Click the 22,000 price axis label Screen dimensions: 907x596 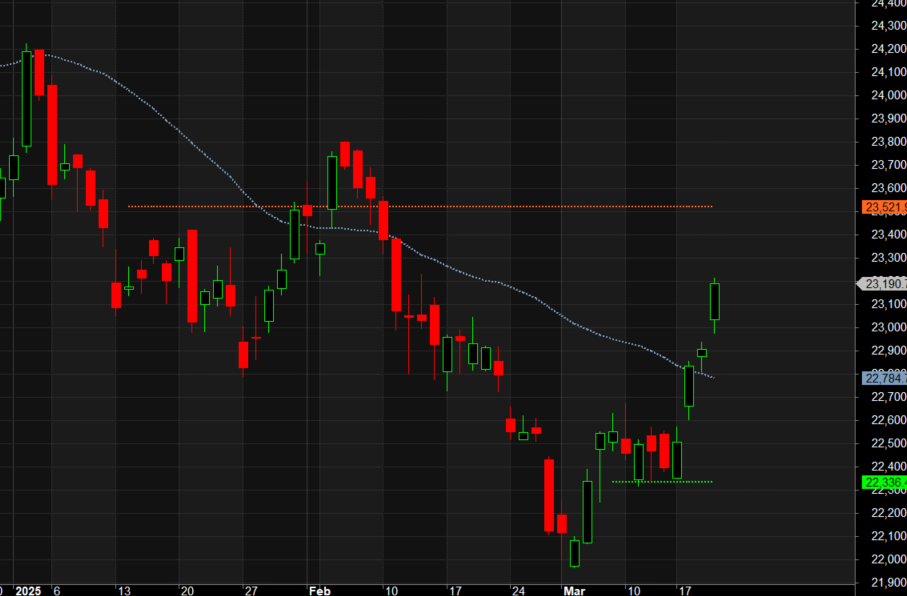pos(887,559)
